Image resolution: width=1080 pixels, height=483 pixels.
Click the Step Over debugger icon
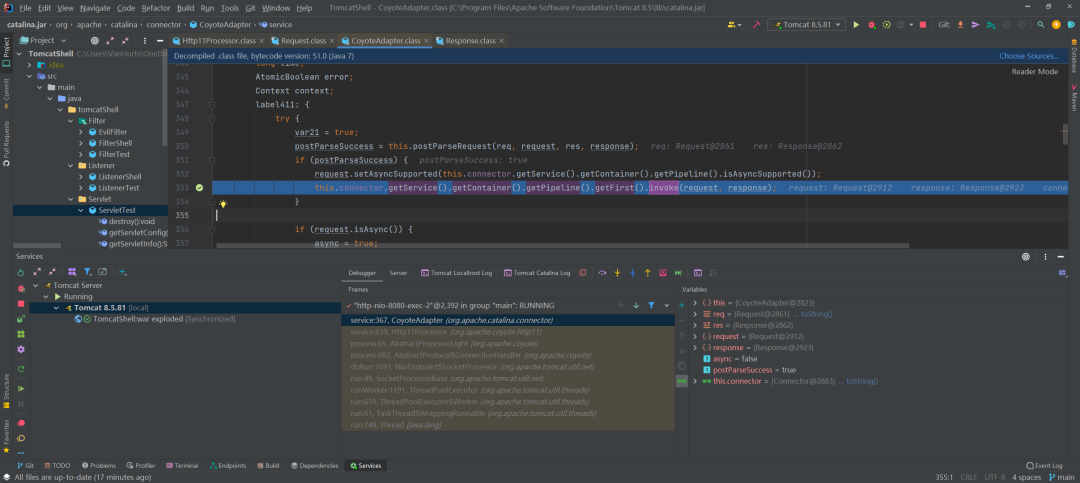602,273
